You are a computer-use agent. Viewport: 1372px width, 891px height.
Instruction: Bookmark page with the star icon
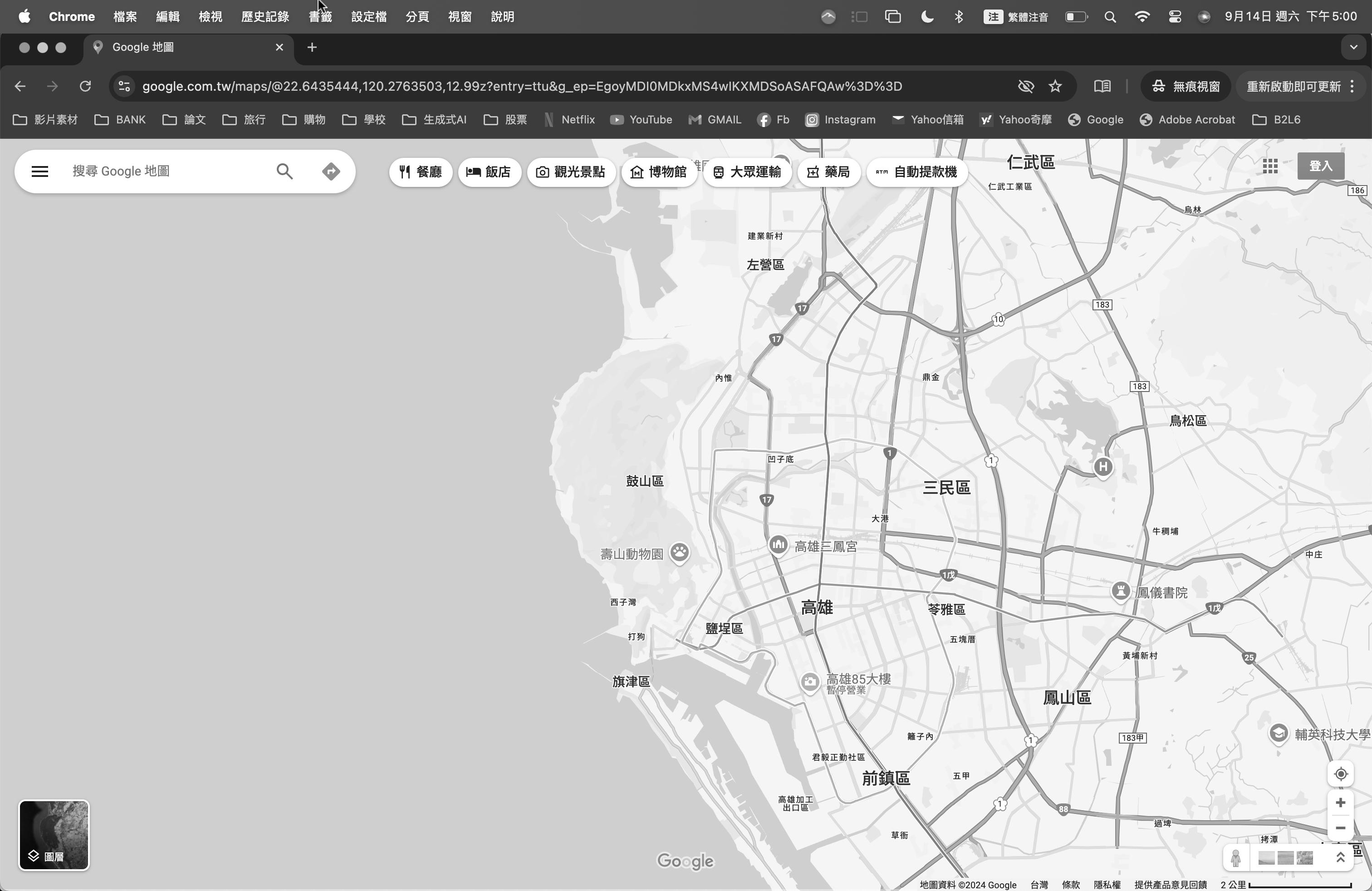point(1055,87)
